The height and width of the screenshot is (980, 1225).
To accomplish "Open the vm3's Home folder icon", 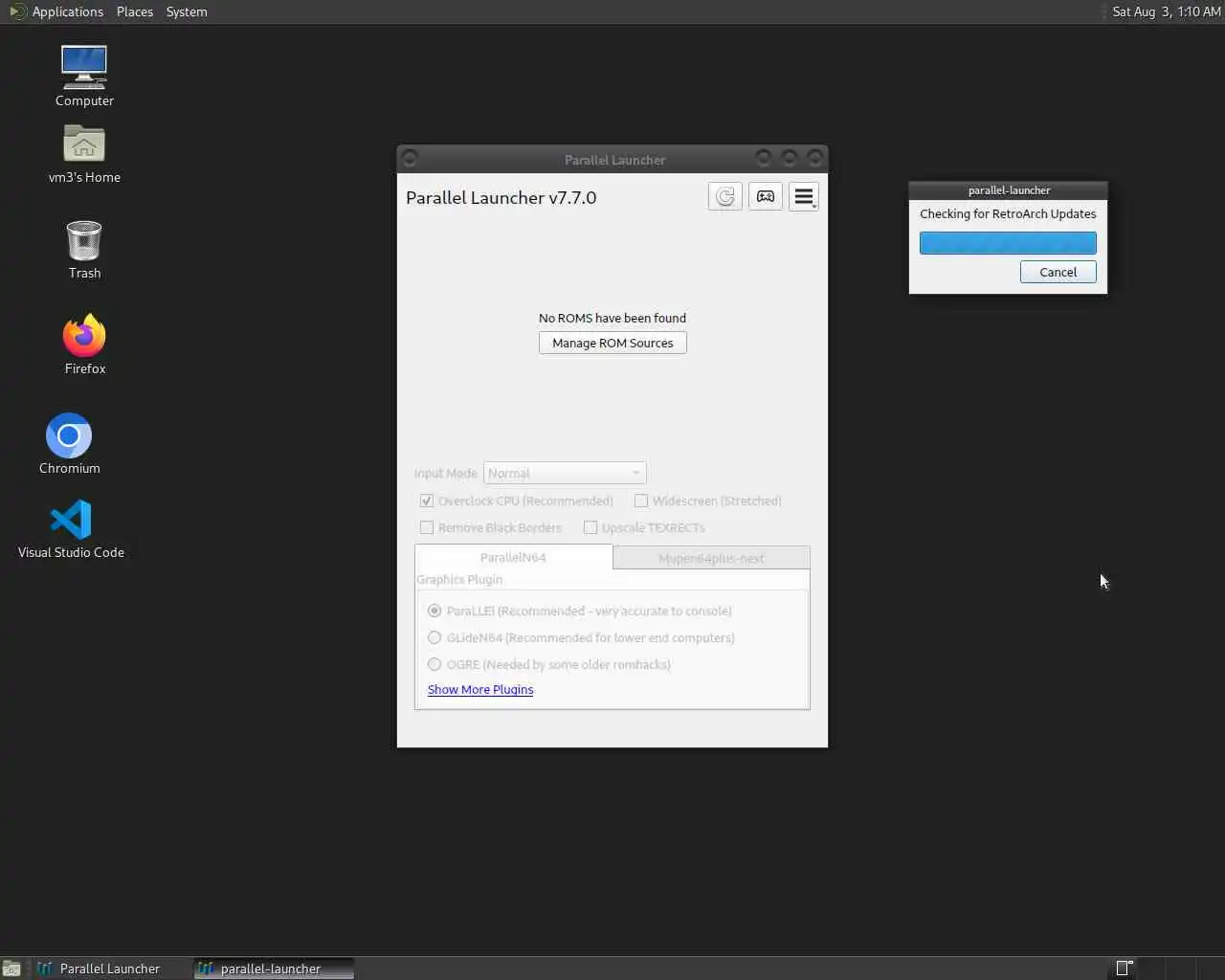I will point(84,154).
